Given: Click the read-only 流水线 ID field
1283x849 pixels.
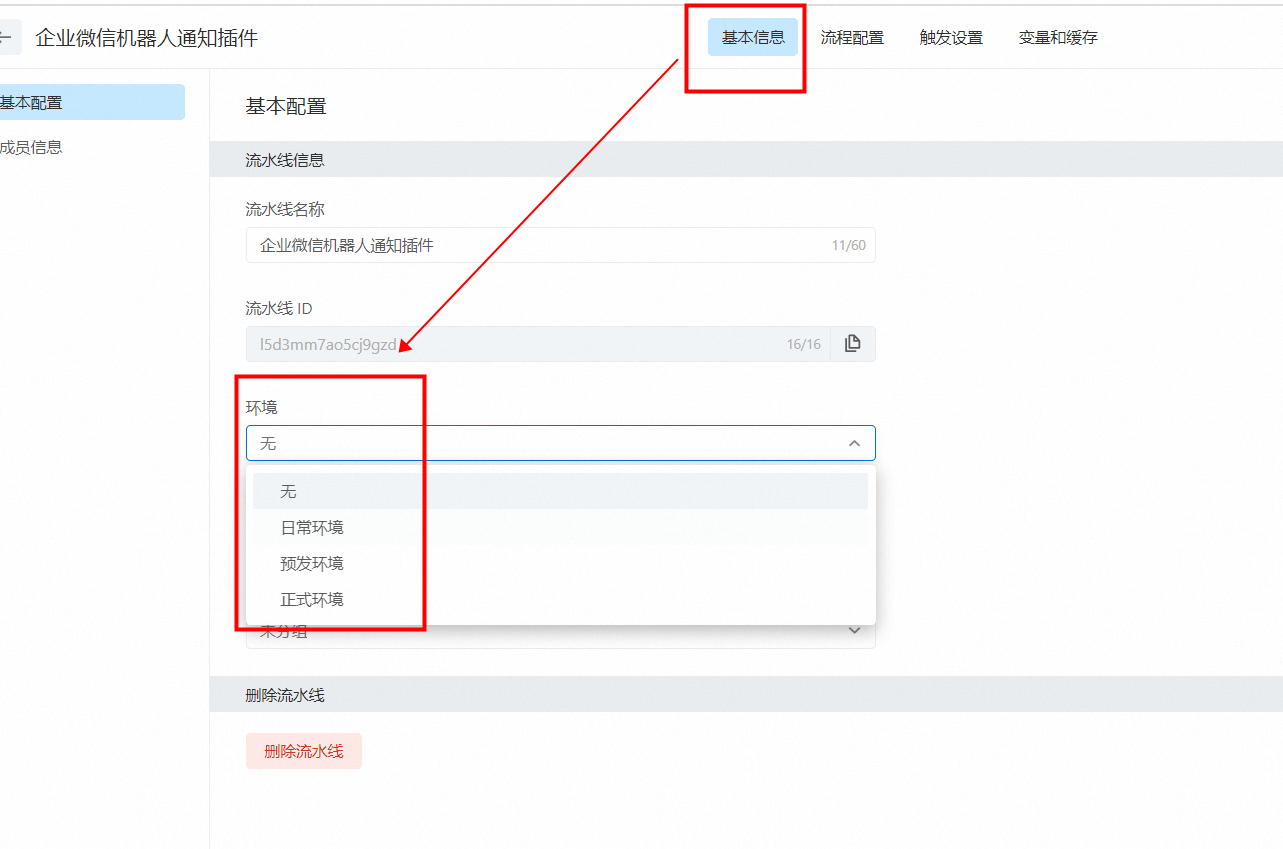Looking at the screenshot, I should coord(538,344).
